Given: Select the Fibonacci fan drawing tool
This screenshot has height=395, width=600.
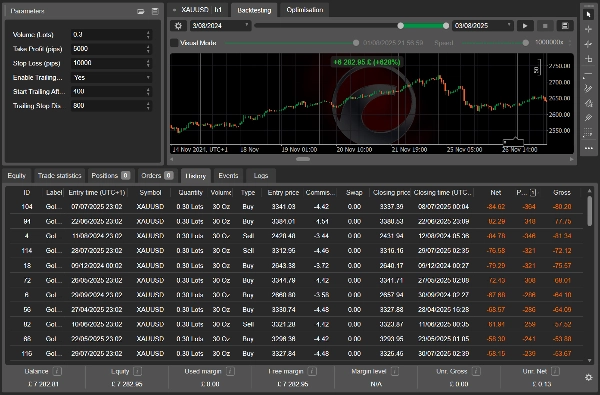Looking at the screenshot, I should (589, 118).
